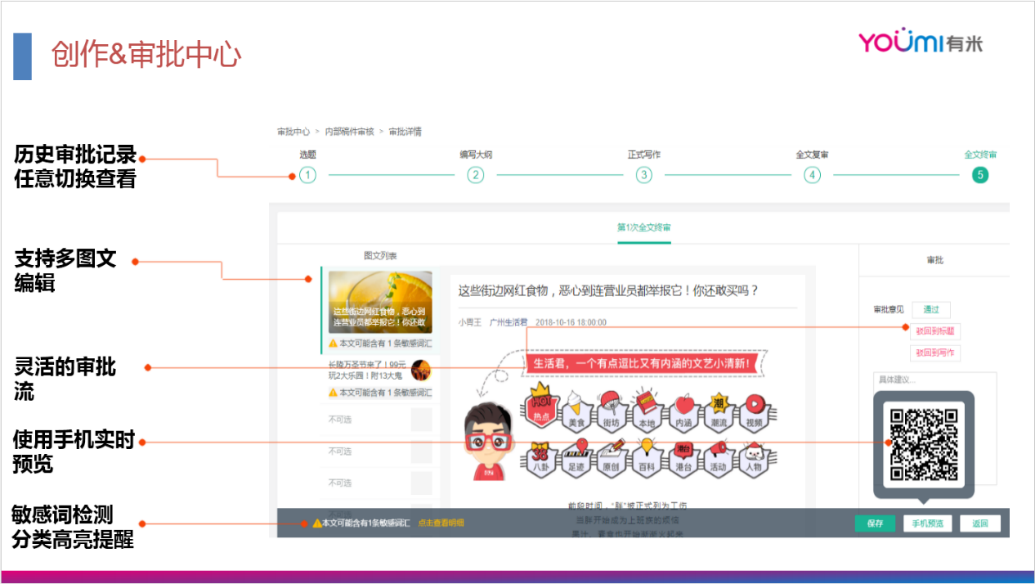Click the 美食 ice cream category icon
The height and width of the screenshot is (584, 1035).
click(574, 413)
